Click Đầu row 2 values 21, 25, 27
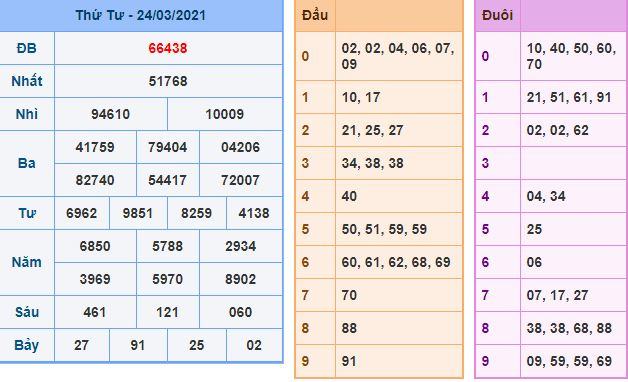The height and width of the screenshot is (382, 628). click(x=372, y=130)
